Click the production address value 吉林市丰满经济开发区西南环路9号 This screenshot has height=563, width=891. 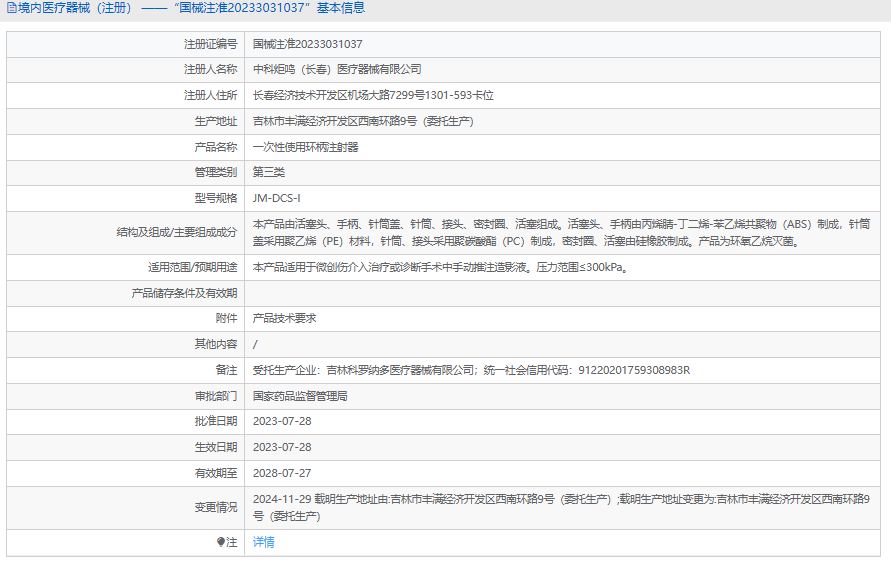tap(362, 121)
